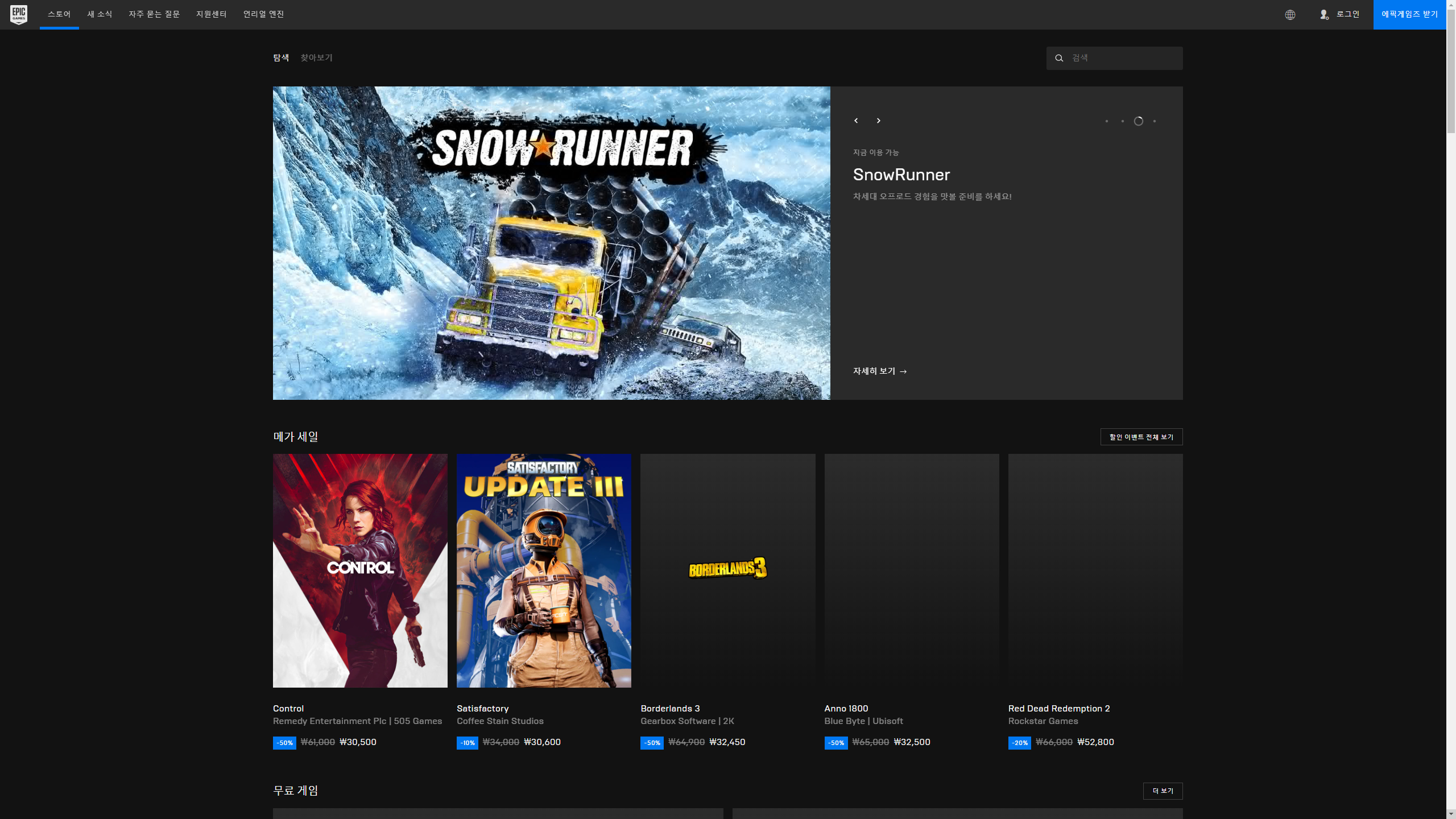This screenshot has width=1456, height=819.
Task: Open the 언리얼 엔진 nav item
Action: click(263, 14)
